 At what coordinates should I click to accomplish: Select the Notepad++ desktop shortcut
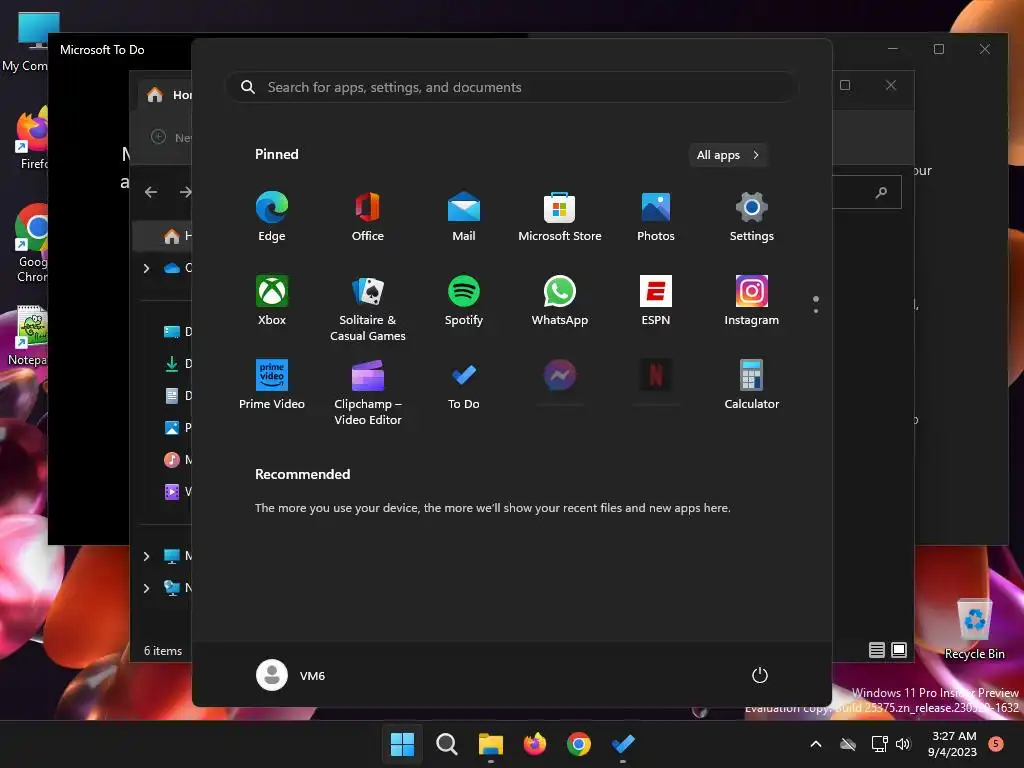pos(27,336)
